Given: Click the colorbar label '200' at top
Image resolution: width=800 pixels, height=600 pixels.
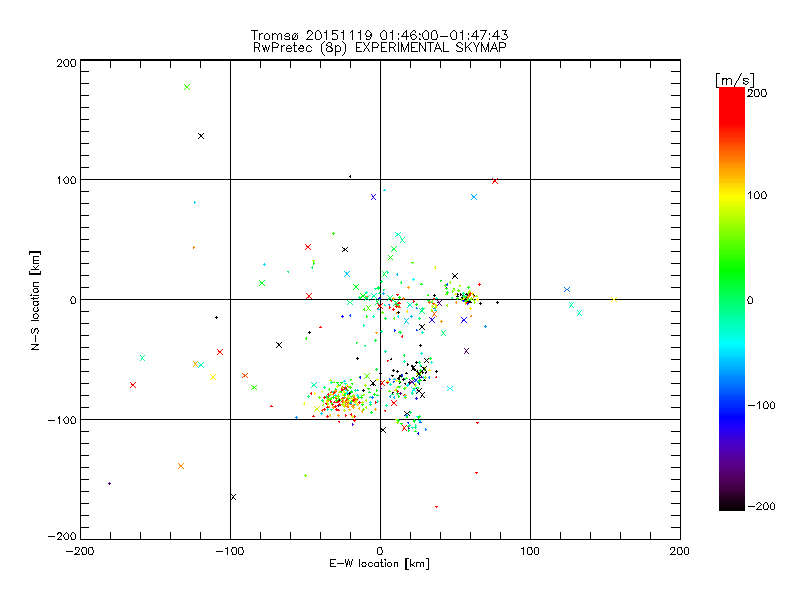Looking at the screenshot, I should pyautogui.click(x=757, y=93).
